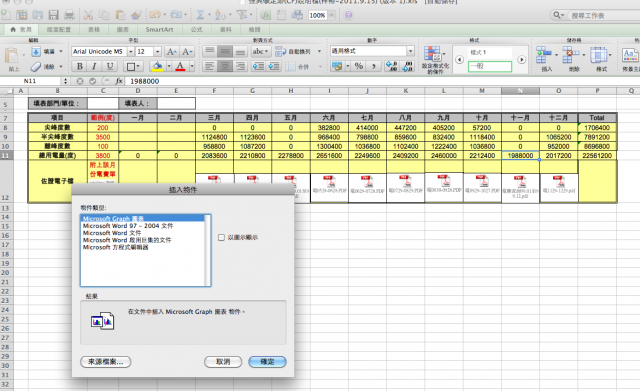Click the 自動換列 wrap text button
Screen dimensions: 640x391
[293, 51]
